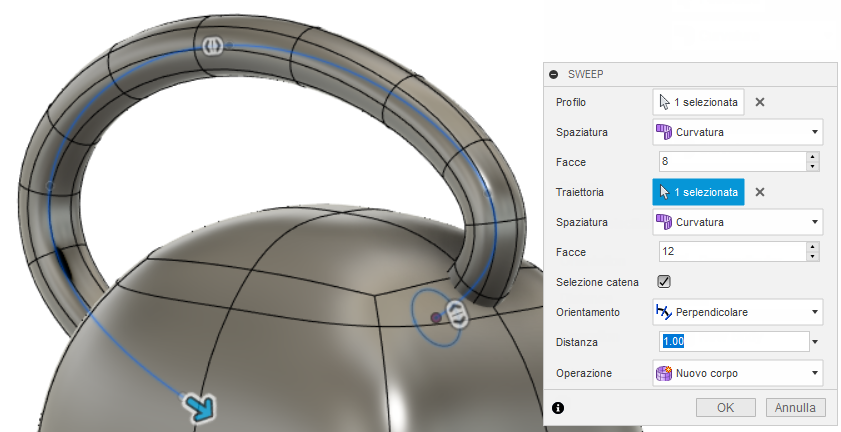This screenshot has height=432, width=841.
Task: Click the Orientamento label
Action: coord(588,312)
